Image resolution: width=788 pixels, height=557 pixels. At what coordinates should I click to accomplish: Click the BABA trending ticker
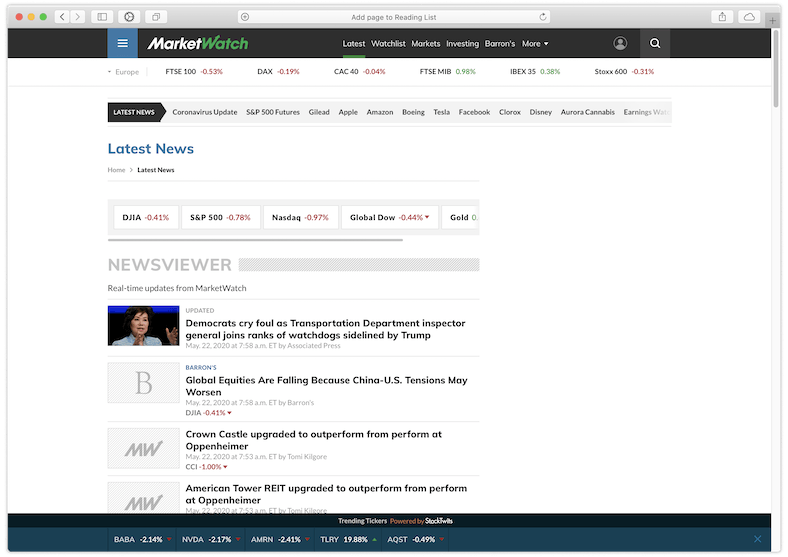[143, 539]
